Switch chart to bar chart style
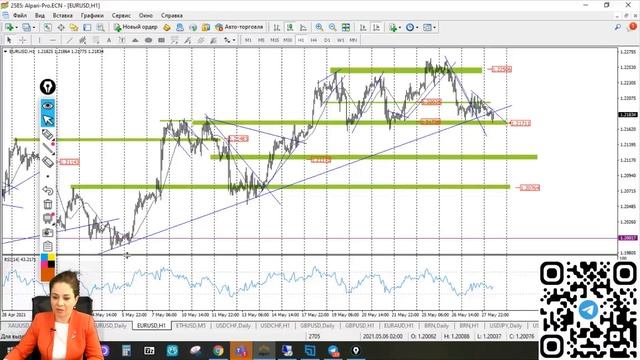640x360 pixels. [277, 27]
